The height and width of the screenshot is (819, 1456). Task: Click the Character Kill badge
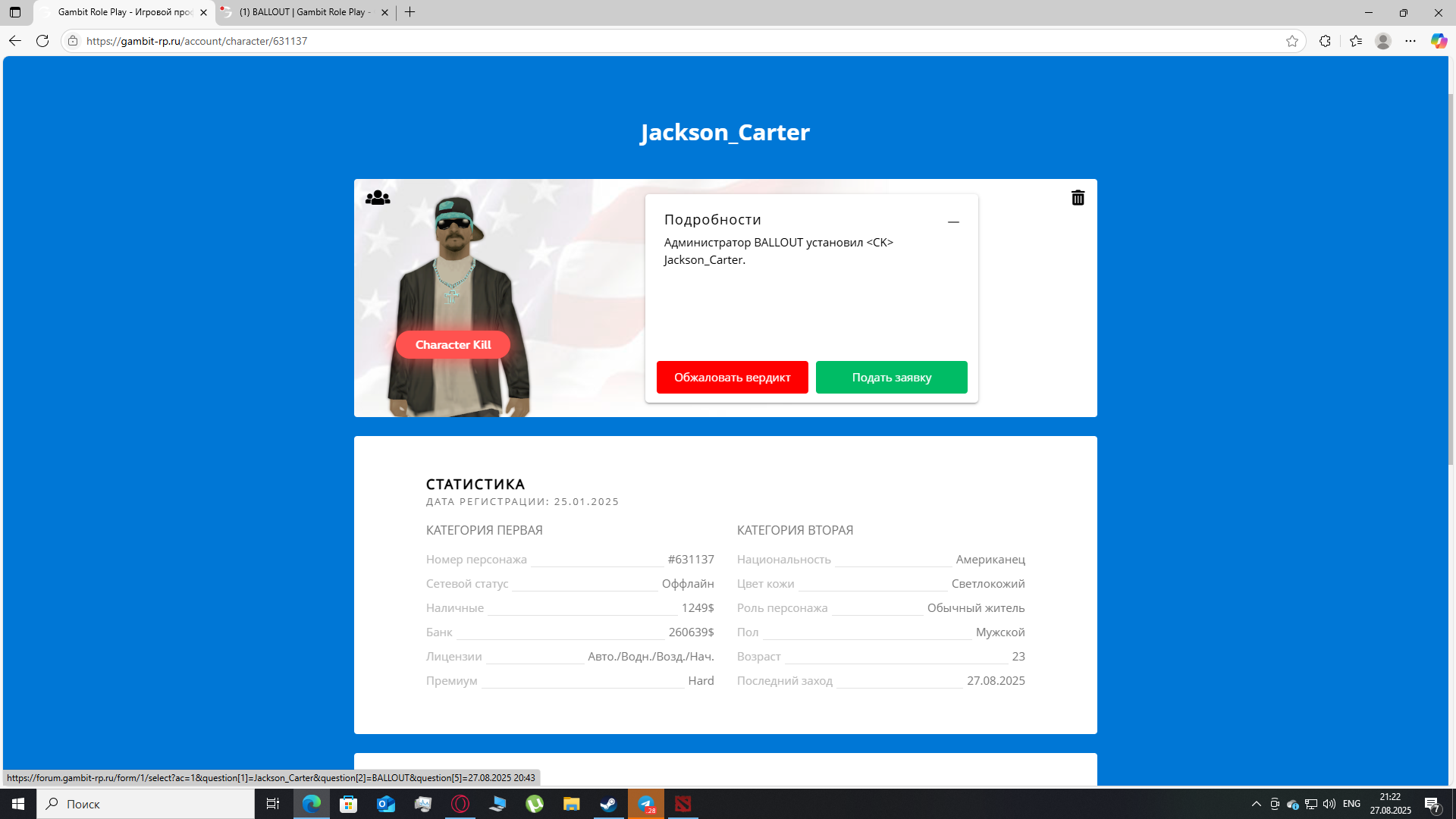click(x=453, y=345)
